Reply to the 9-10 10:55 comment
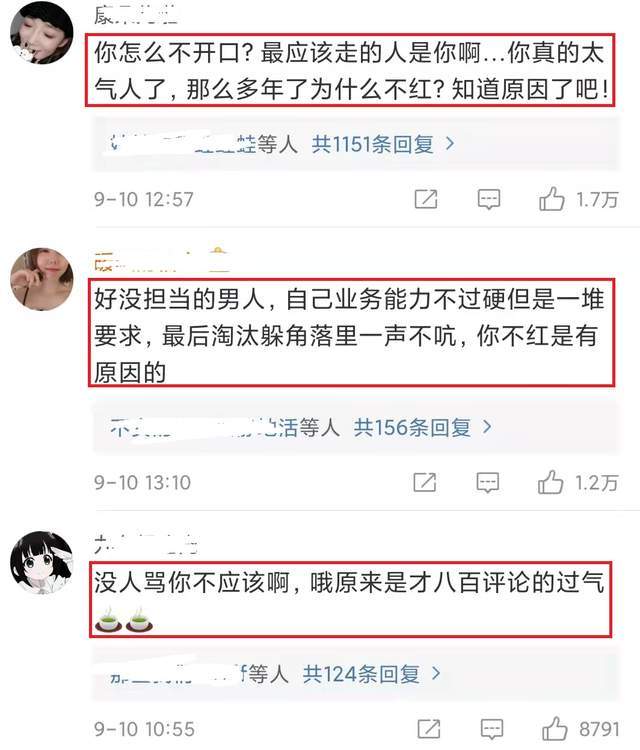Screen dimensions: 640x750 click(492, 729)
